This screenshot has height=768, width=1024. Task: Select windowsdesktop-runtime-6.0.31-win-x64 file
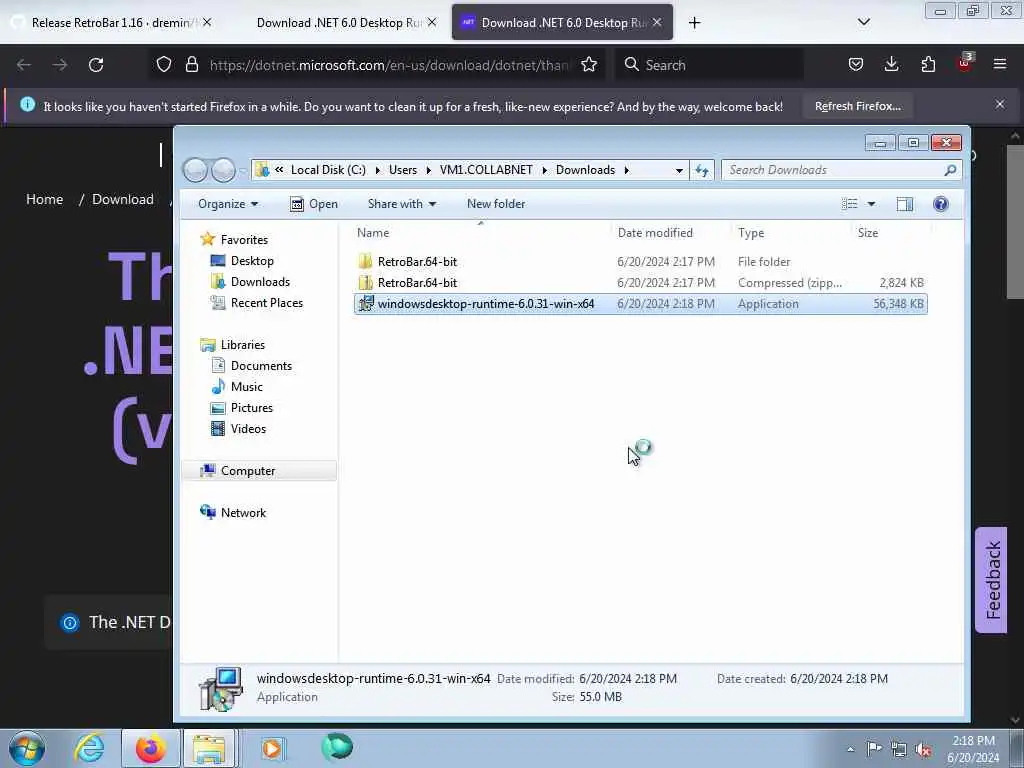[x=641, y=304]
